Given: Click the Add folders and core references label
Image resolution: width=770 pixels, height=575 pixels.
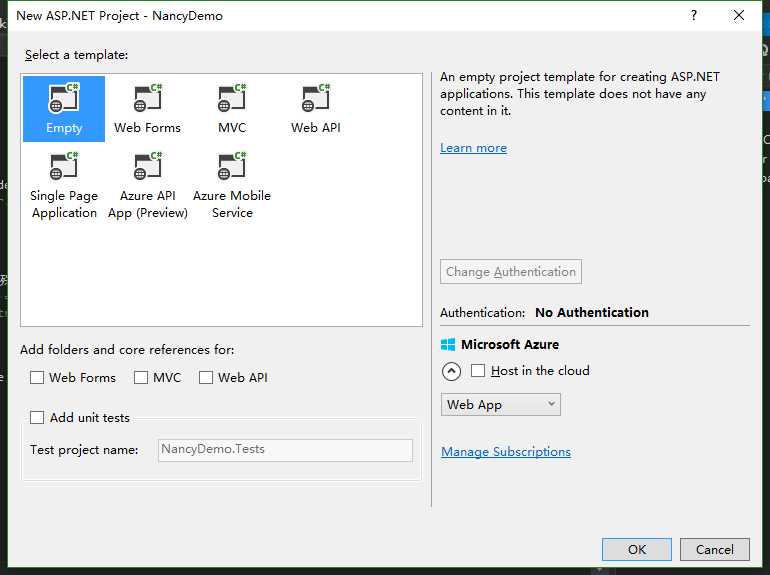Looking at the screenshot, I should pyautogui.click(x=127, y=350).
